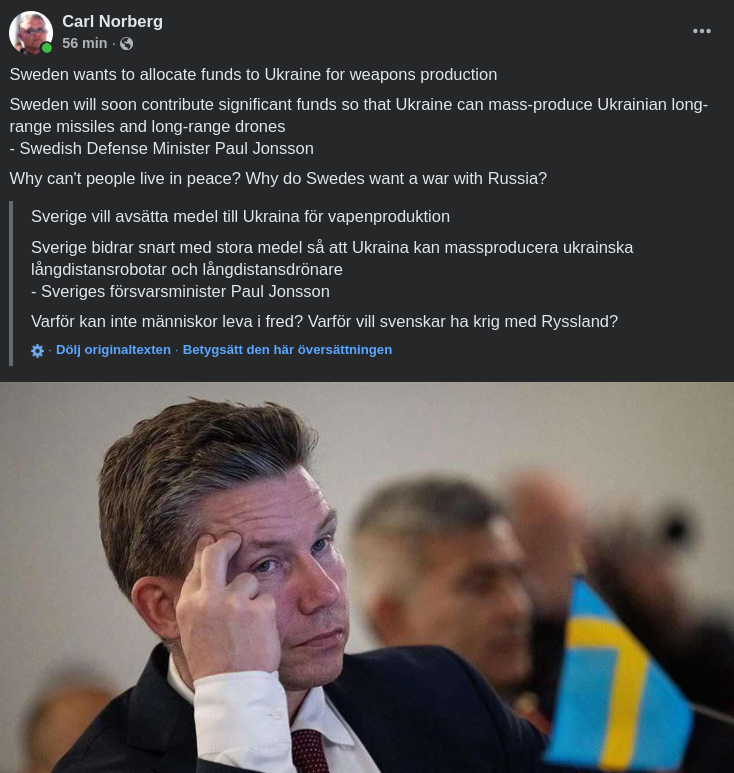Open the three-dot post options menu
This screenshot has width=734, height=773.
pyautogui.click(x=701, y=31)
